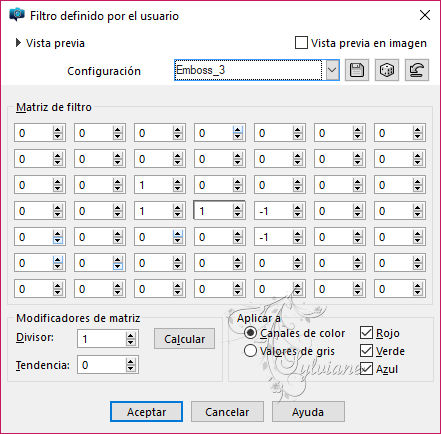Open the Configuración preset dropdown arrow
This screenshot has width=441, height=434.
tap(332, 70)
